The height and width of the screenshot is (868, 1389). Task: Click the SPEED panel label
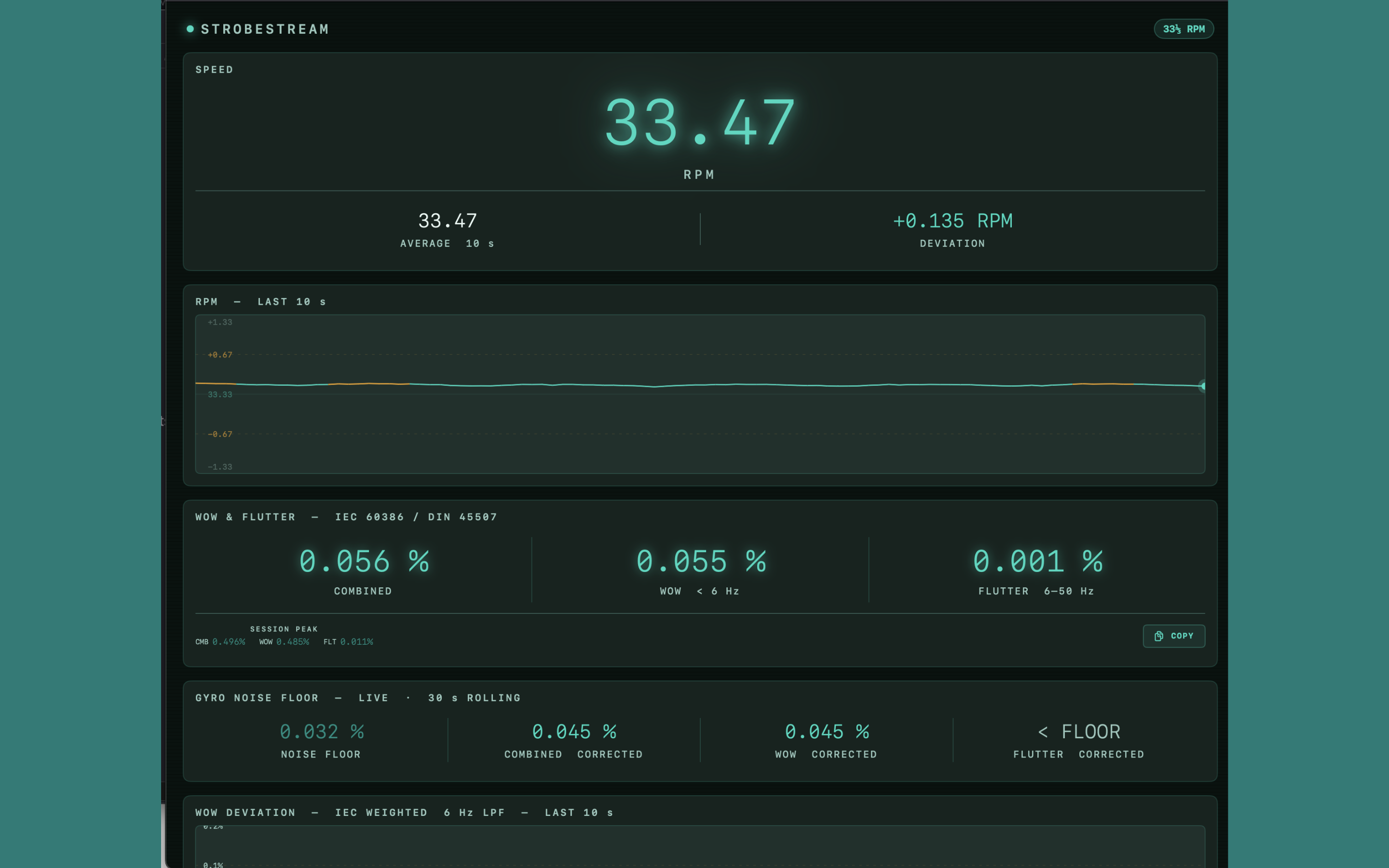(x=215, y=70)
